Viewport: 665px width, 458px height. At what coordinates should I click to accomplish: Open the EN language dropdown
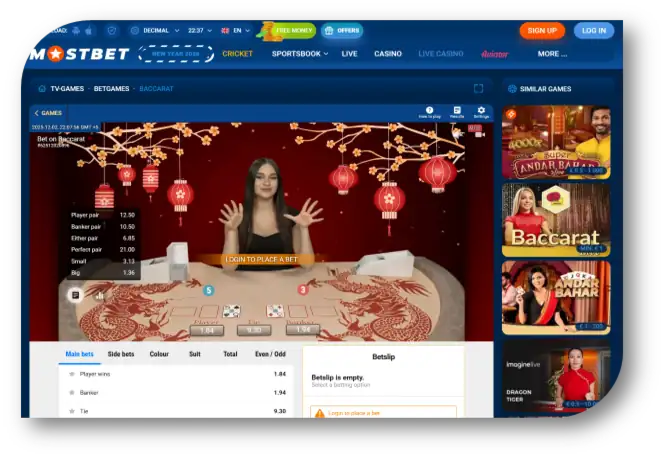coord(235,31)
